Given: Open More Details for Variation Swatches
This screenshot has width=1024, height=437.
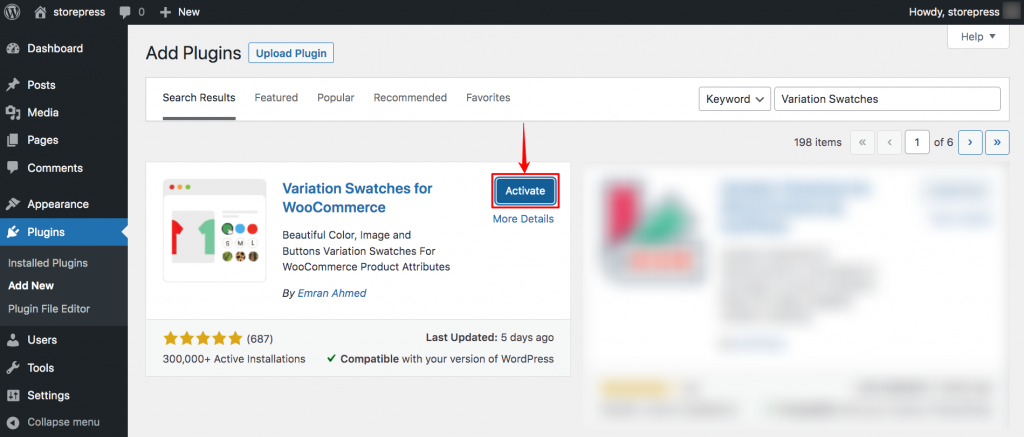Looking at the screenshot, I should click(x=523, y=219).
